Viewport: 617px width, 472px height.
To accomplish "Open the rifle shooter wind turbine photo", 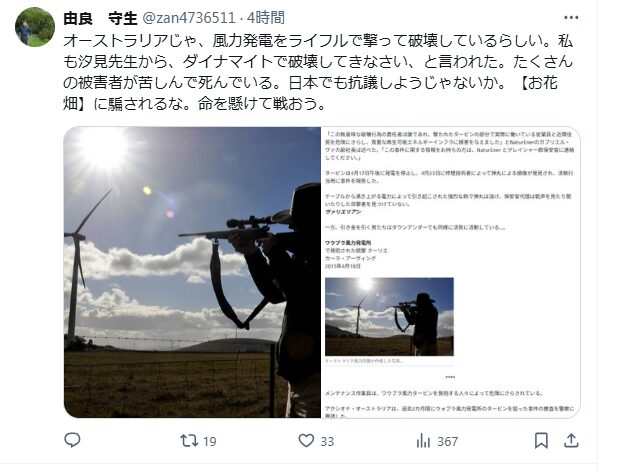I will coord(192,272).
